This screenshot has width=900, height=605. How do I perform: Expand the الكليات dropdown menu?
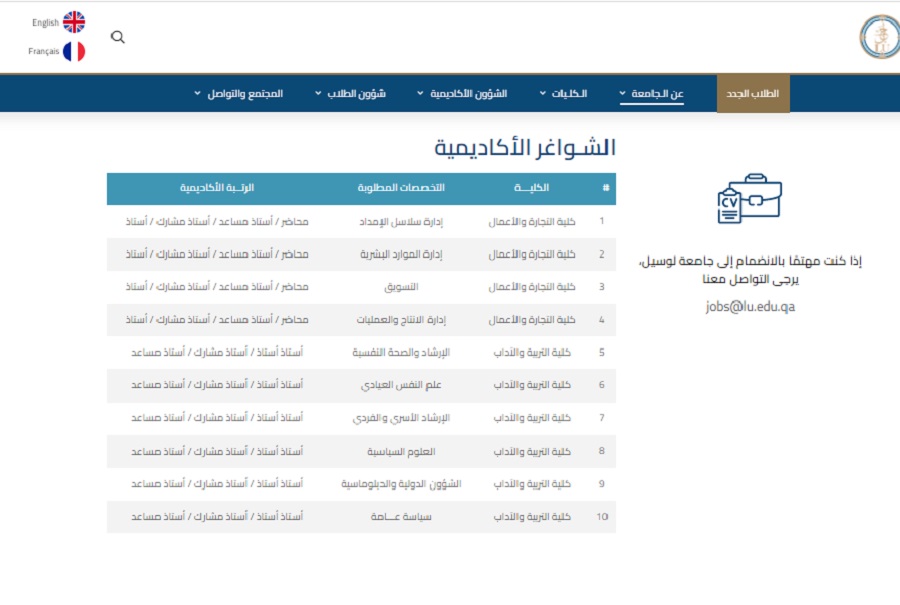click(563, 93)
